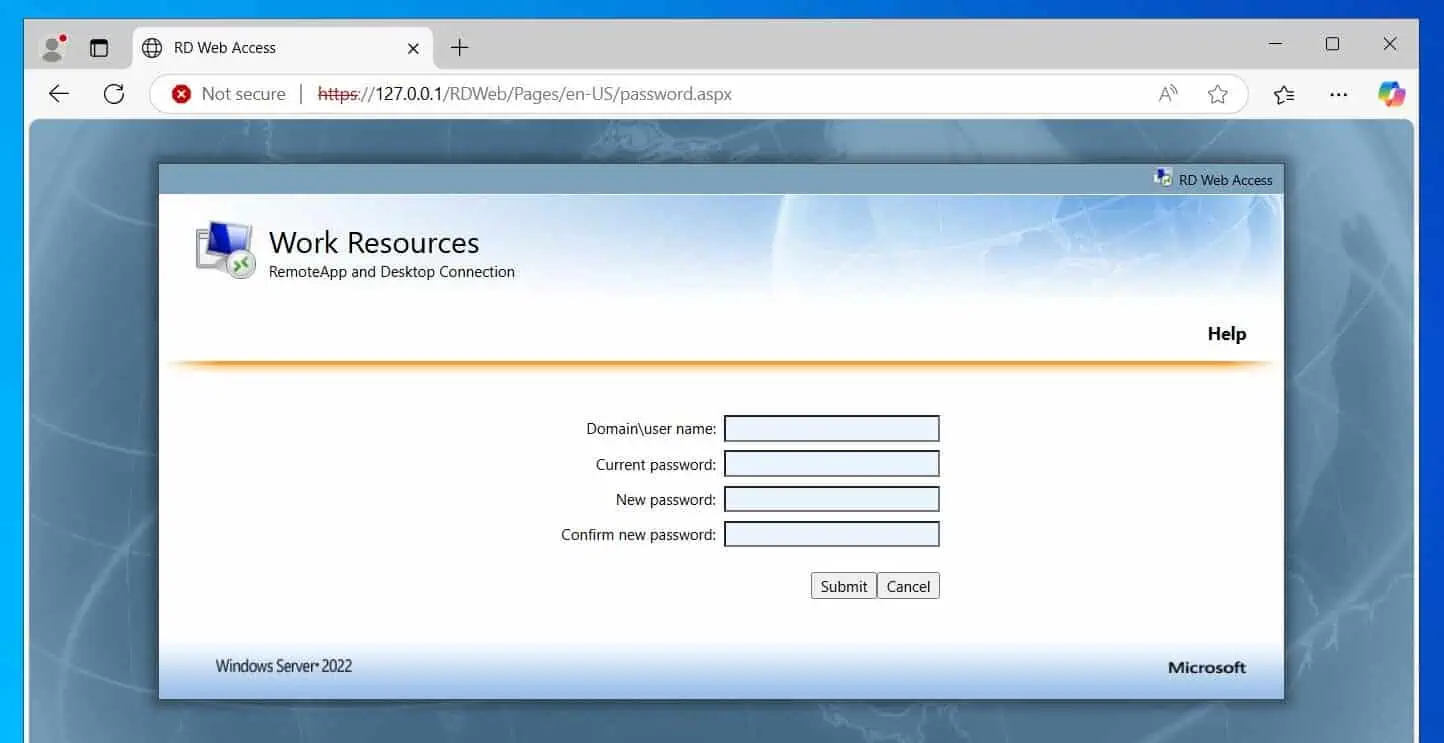Refresh the page with reload icon

114,93
